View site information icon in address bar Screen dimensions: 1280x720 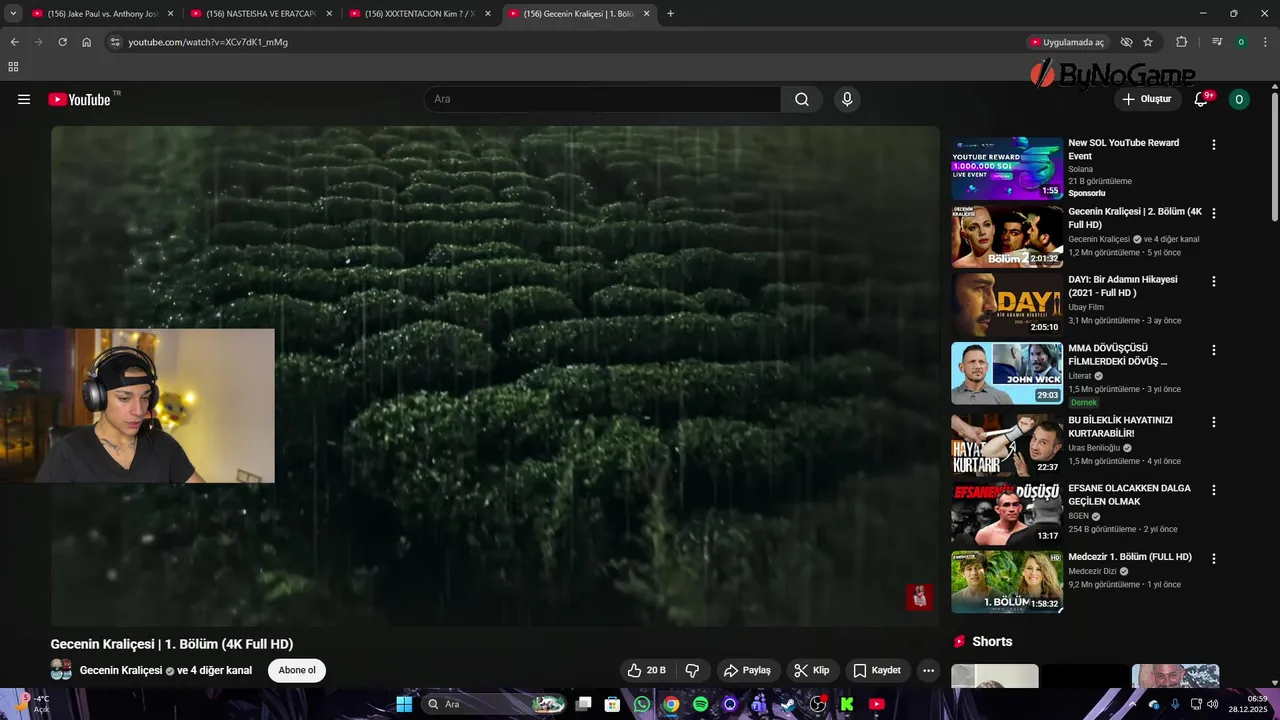pos(115,42)
